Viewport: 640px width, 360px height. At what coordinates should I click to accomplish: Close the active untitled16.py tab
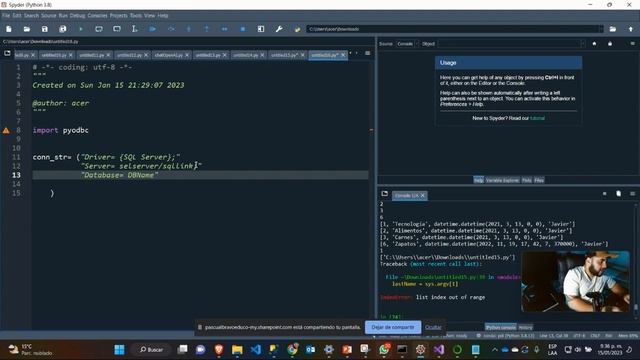(x=343, y=55)
